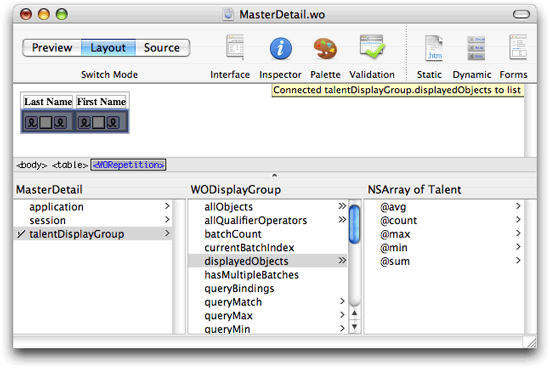Expand queryMax row arrow
This screenshot has height=370, width=550.
pos(342,315)
